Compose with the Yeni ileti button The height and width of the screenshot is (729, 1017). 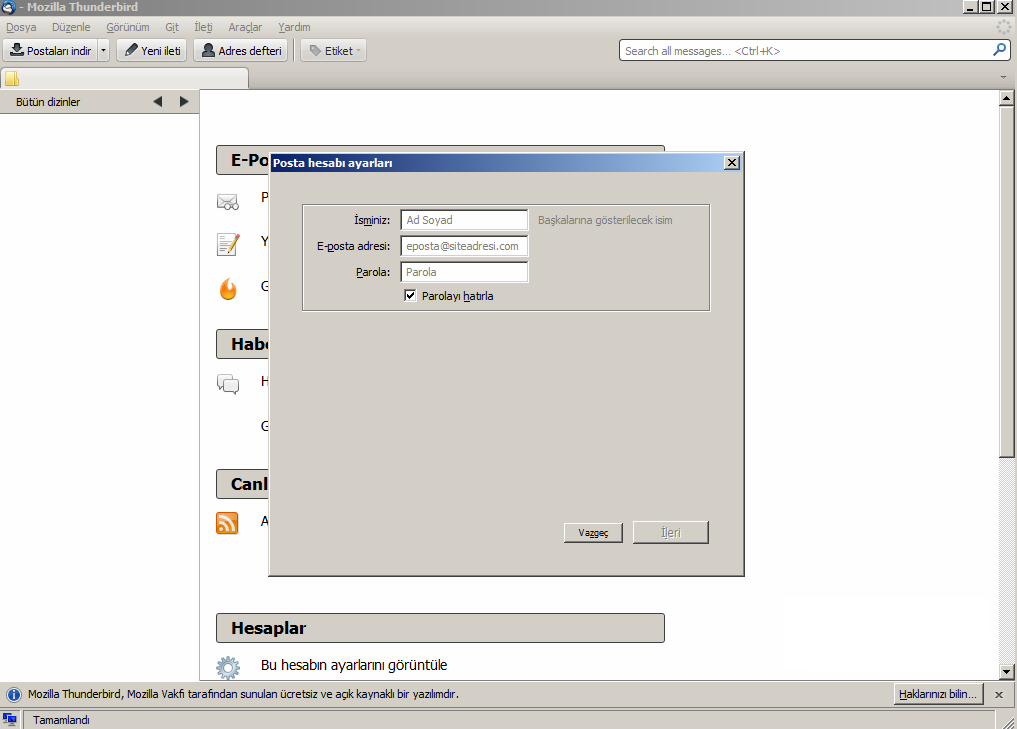point(152,51)
